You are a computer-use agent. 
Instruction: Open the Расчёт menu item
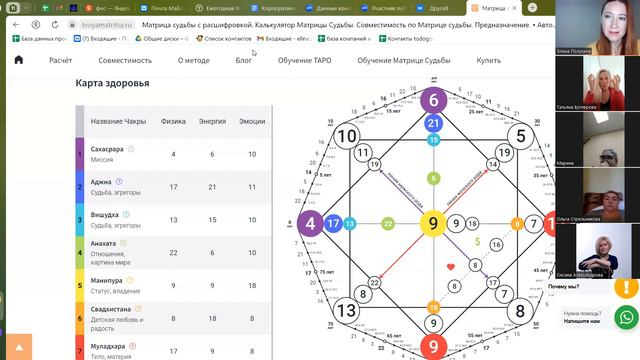click(x=60, y=60)
